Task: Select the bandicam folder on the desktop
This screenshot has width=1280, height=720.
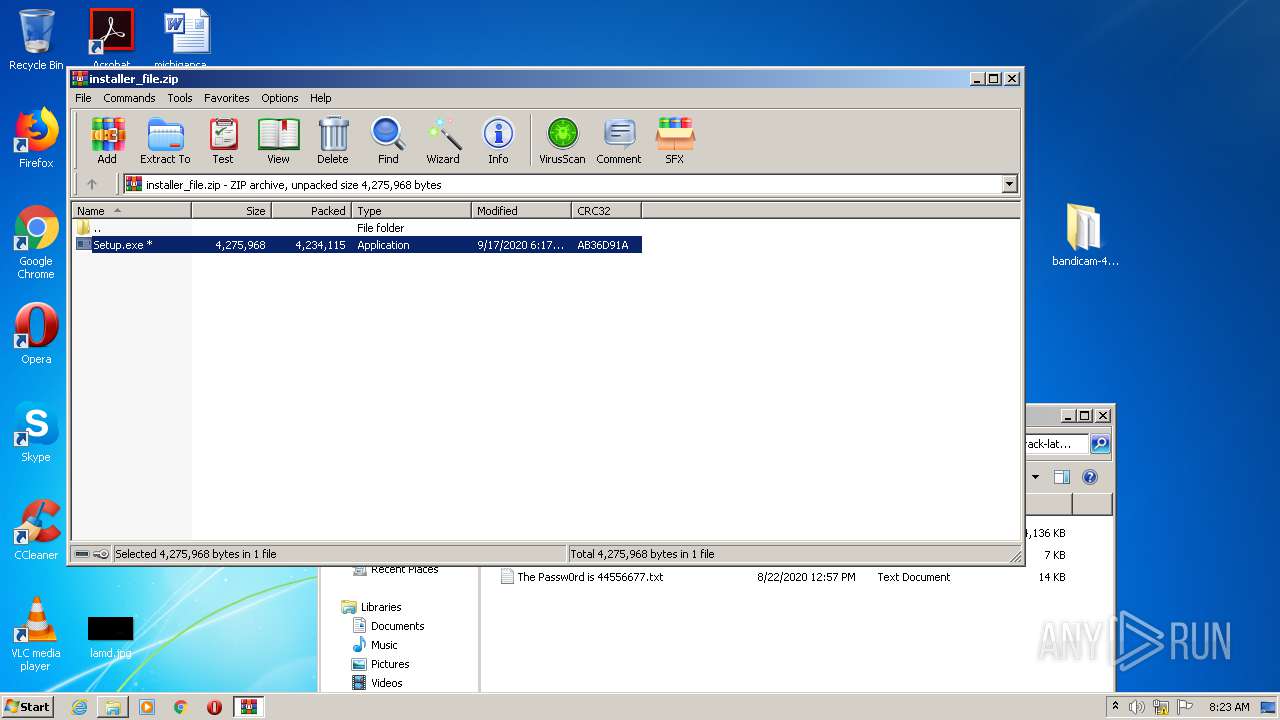Action: pyautogui.click(x=1085, y=235)
